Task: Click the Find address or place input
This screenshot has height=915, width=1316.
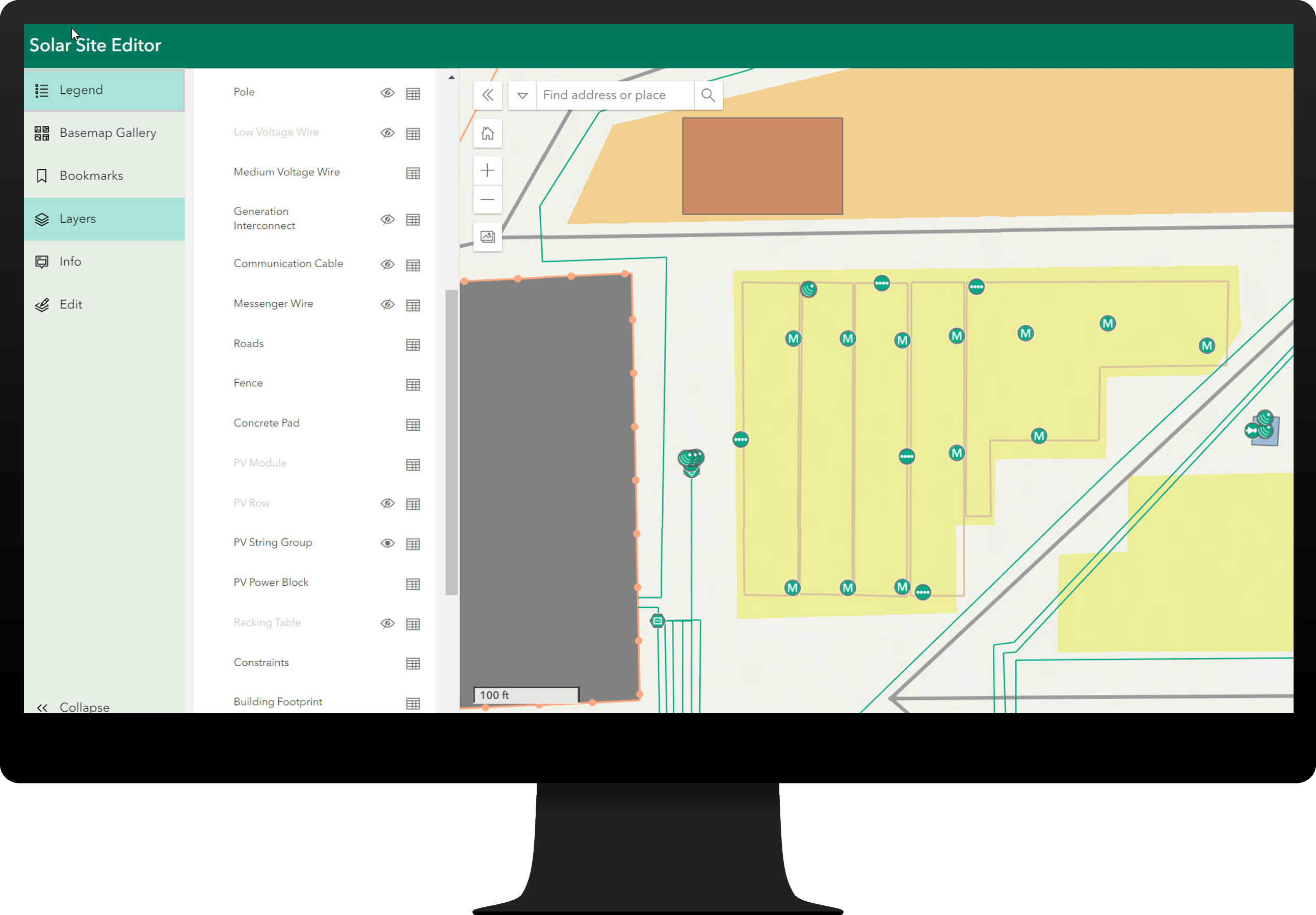Action: 614,94
